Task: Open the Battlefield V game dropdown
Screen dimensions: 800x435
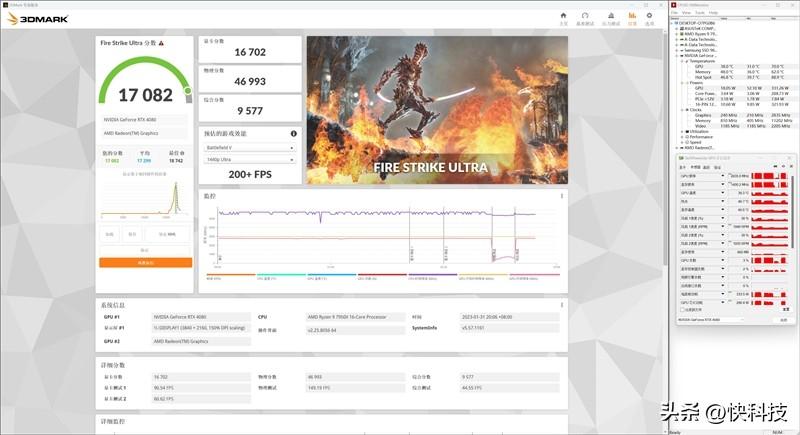Action: [249, 147]
